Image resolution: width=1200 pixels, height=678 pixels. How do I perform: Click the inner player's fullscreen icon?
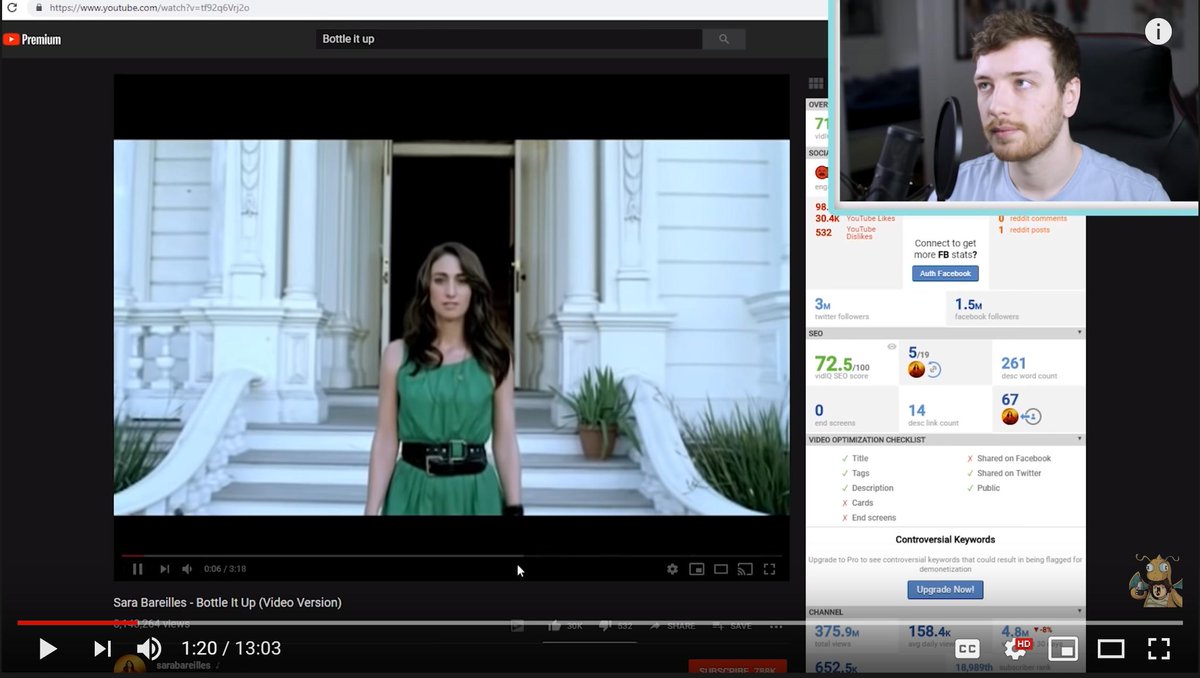(769, 569)
